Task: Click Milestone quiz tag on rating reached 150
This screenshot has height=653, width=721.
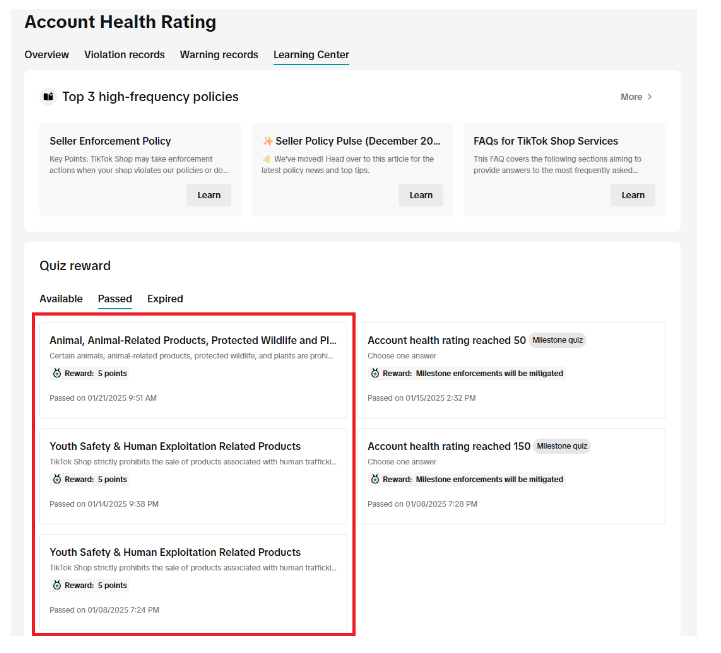Action: [562, 446]
